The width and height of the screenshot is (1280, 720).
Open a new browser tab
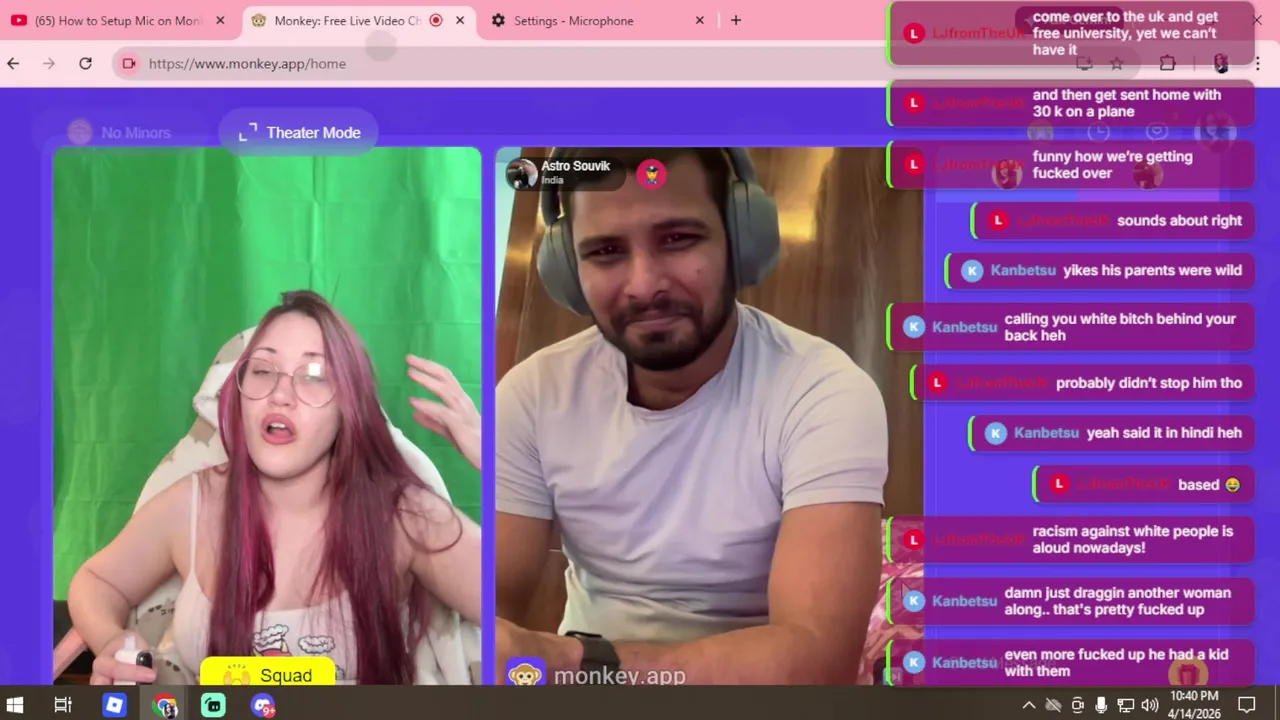tap(736, 20)
